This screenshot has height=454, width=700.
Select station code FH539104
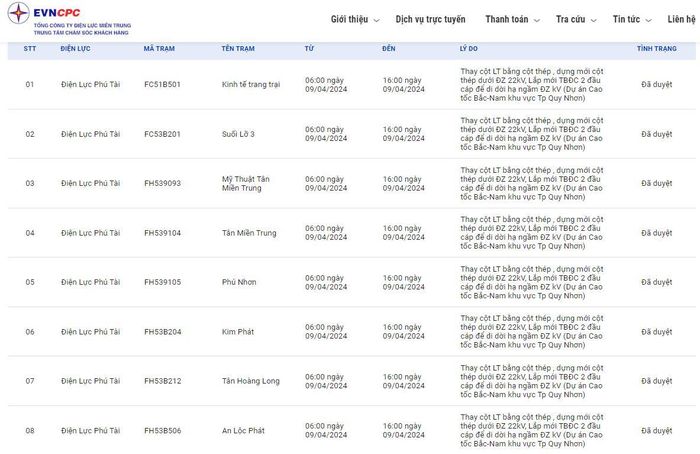coord(162,233)
